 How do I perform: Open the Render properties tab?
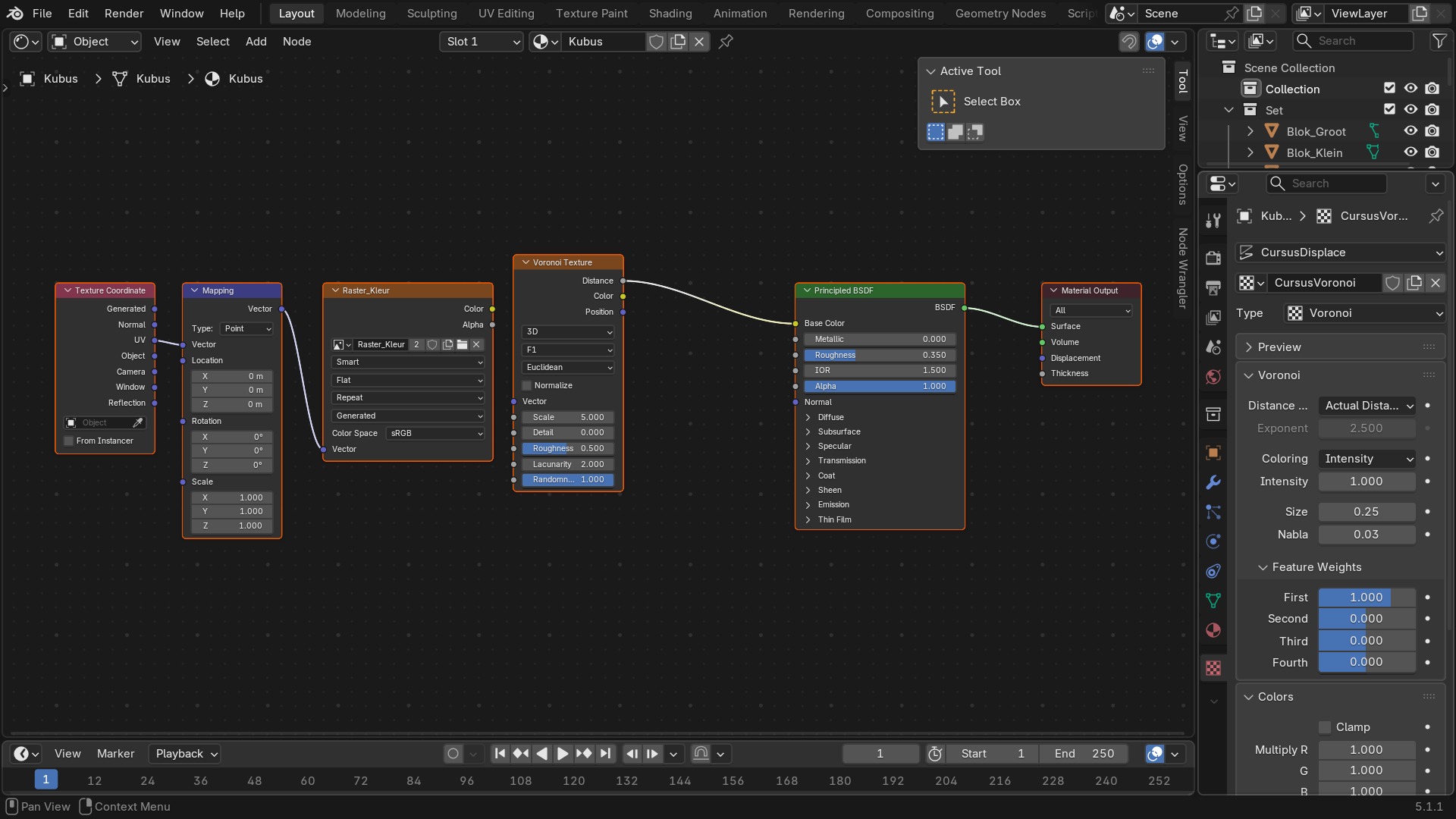tap(1213, 257)
